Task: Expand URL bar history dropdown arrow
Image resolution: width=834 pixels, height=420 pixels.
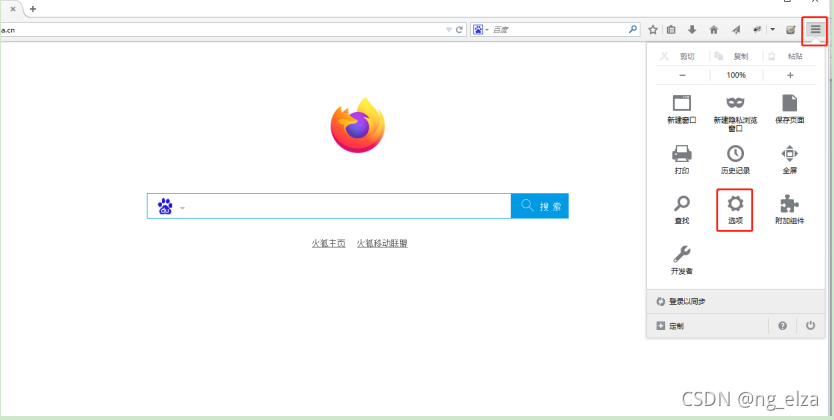Action: (x=448, y=30)
